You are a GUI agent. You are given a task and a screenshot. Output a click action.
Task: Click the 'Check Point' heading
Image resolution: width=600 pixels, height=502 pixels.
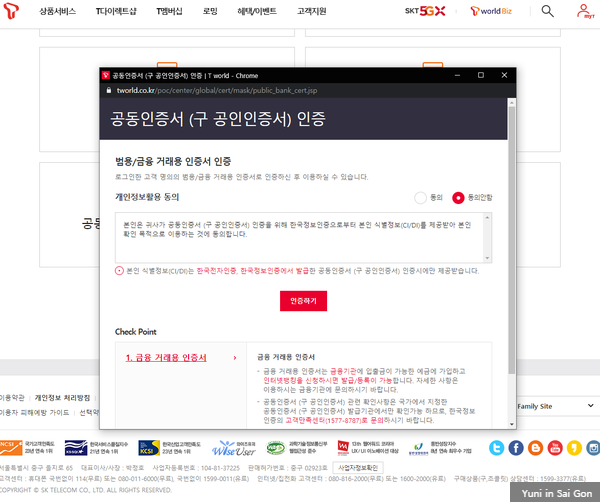[x=135, y=332]
